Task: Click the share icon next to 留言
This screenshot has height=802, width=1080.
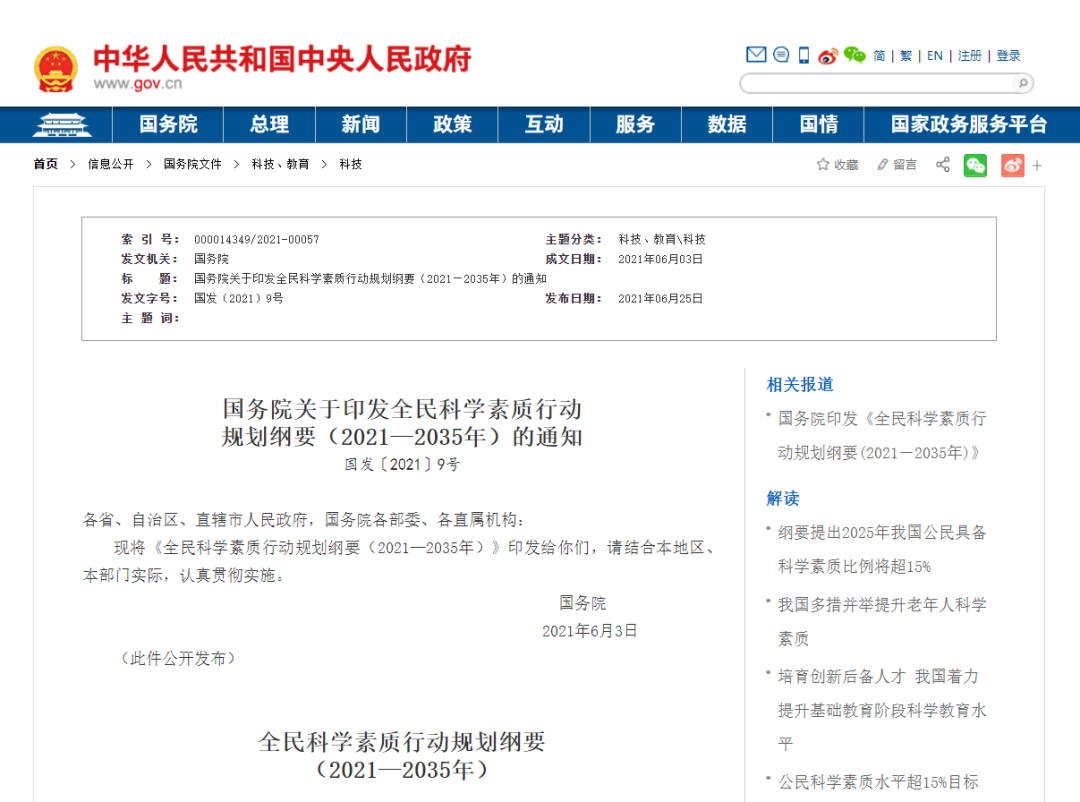Action: [942, 164]
